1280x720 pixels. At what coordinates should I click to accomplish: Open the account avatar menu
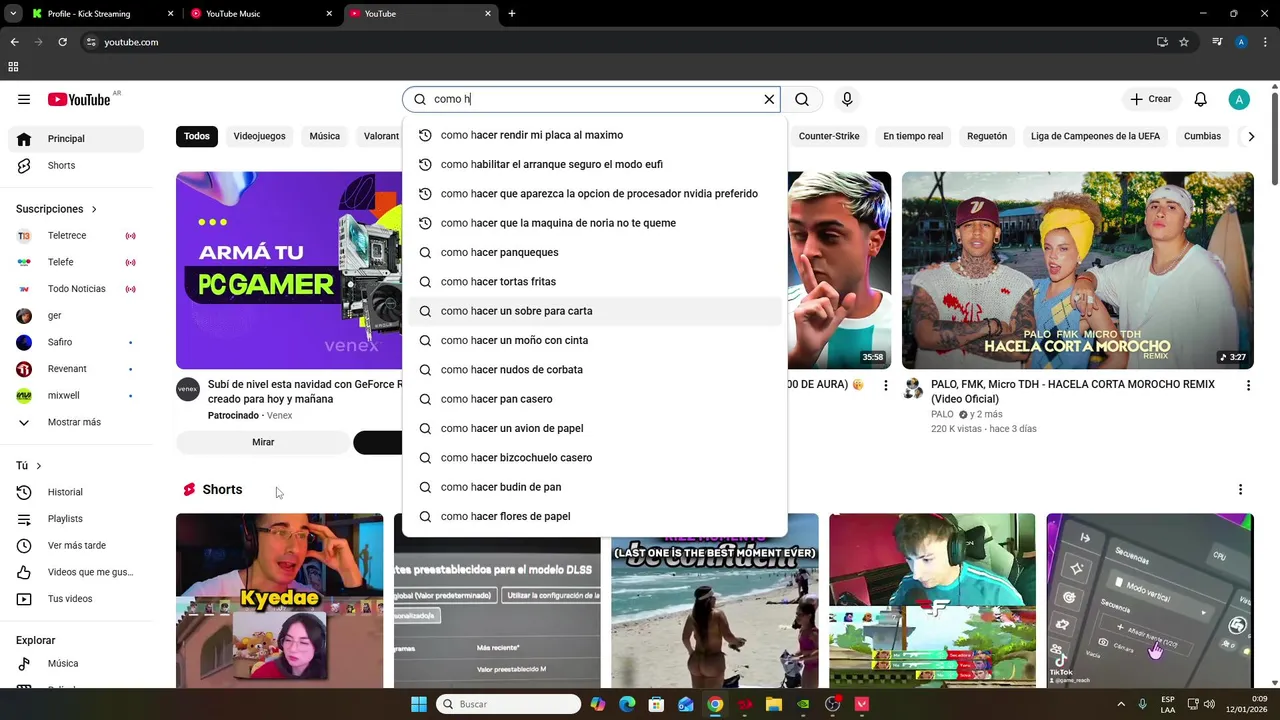pyautogui.click(x=1239, y=99)
